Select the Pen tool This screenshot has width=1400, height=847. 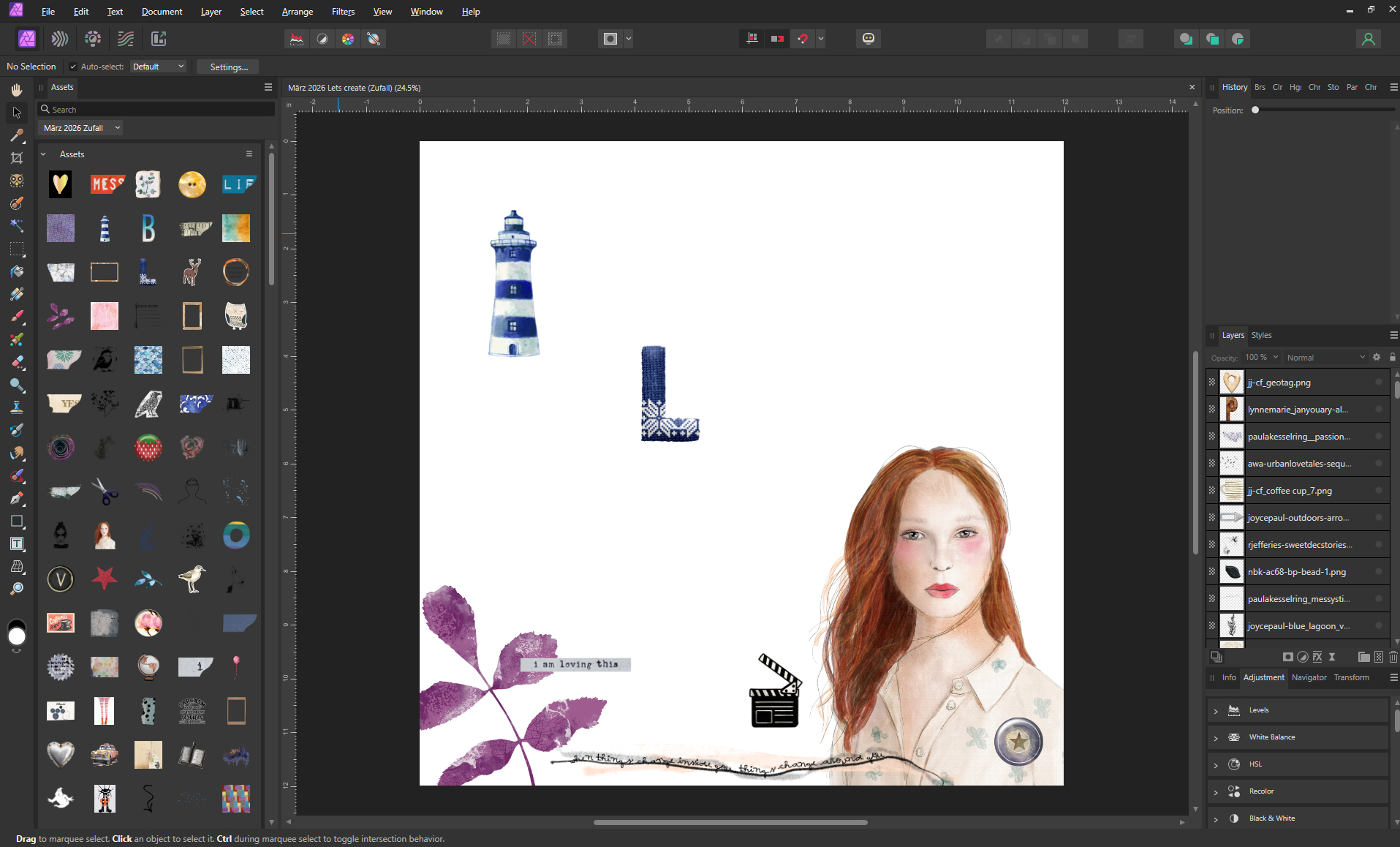17,498
